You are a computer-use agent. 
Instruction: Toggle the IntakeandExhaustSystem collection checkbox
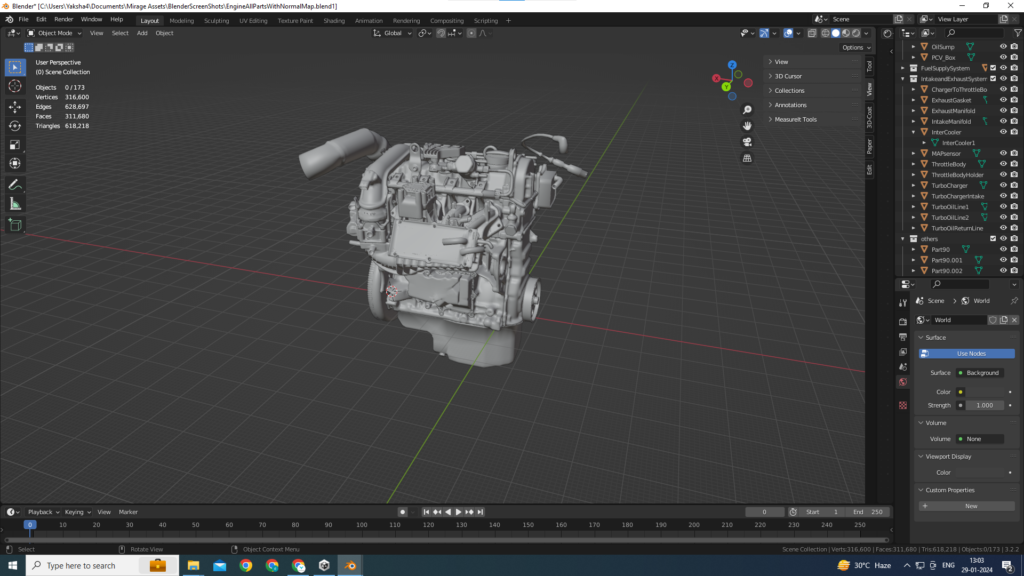[992, 76]
